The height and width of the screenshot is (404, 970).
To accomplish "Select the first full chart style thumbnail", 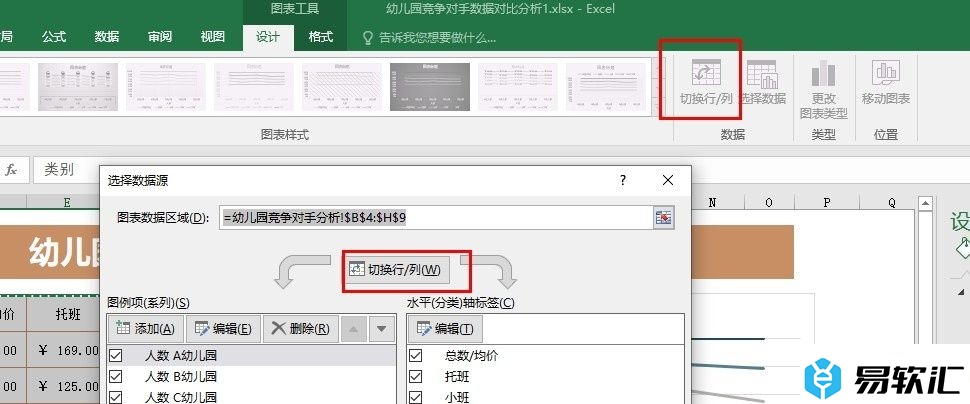I will [77, 87].
